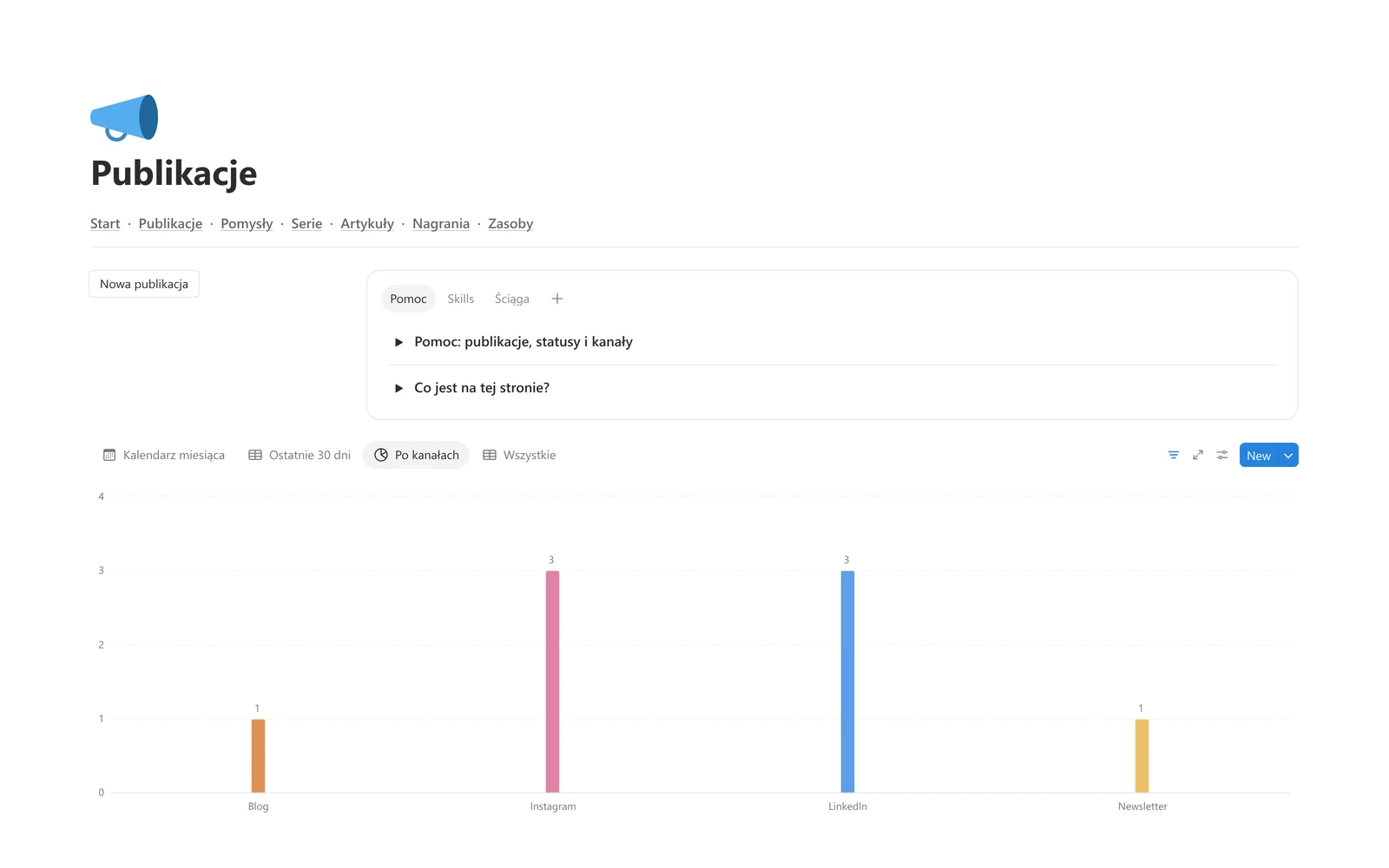Image resolution: width=1389 pixels, height=868 pixels.
Task: Open the filter icon in the database toolbar
Action: click(1174, 455)
